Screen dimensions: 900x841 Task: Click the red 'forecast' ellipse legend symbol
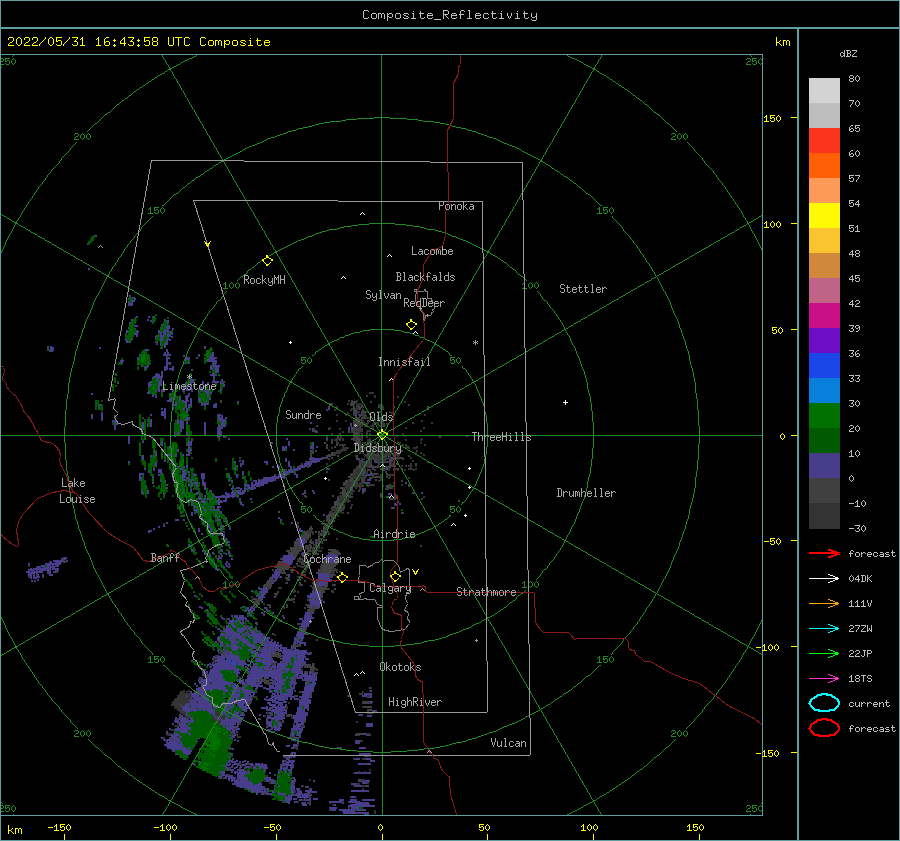(x=824, y=728)
